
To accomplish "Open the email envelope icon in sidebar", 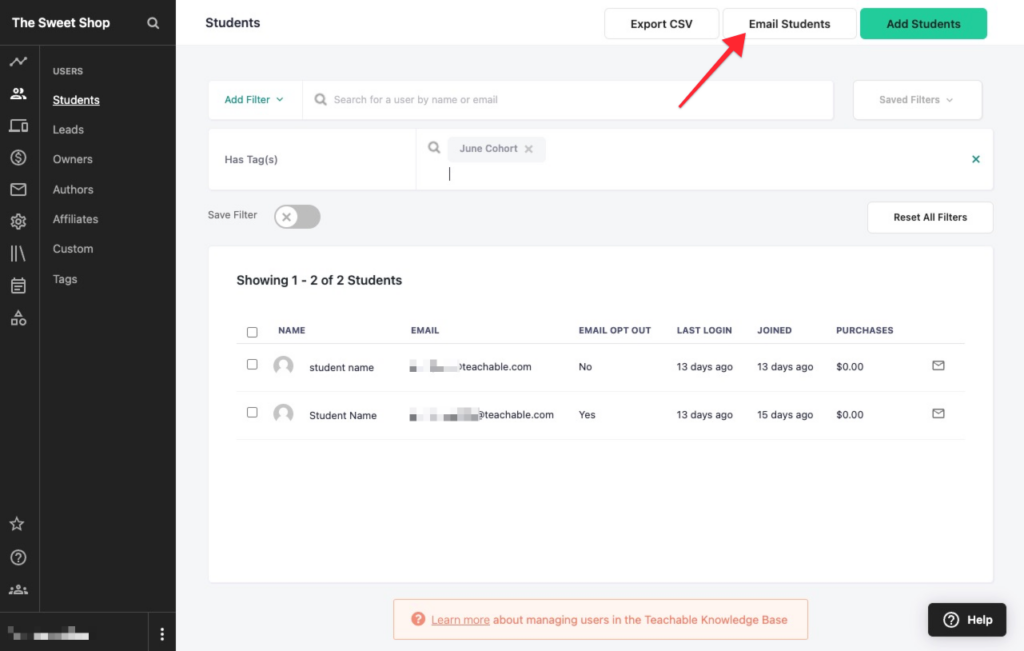I will pyautogui.click(x=18, y=189).
